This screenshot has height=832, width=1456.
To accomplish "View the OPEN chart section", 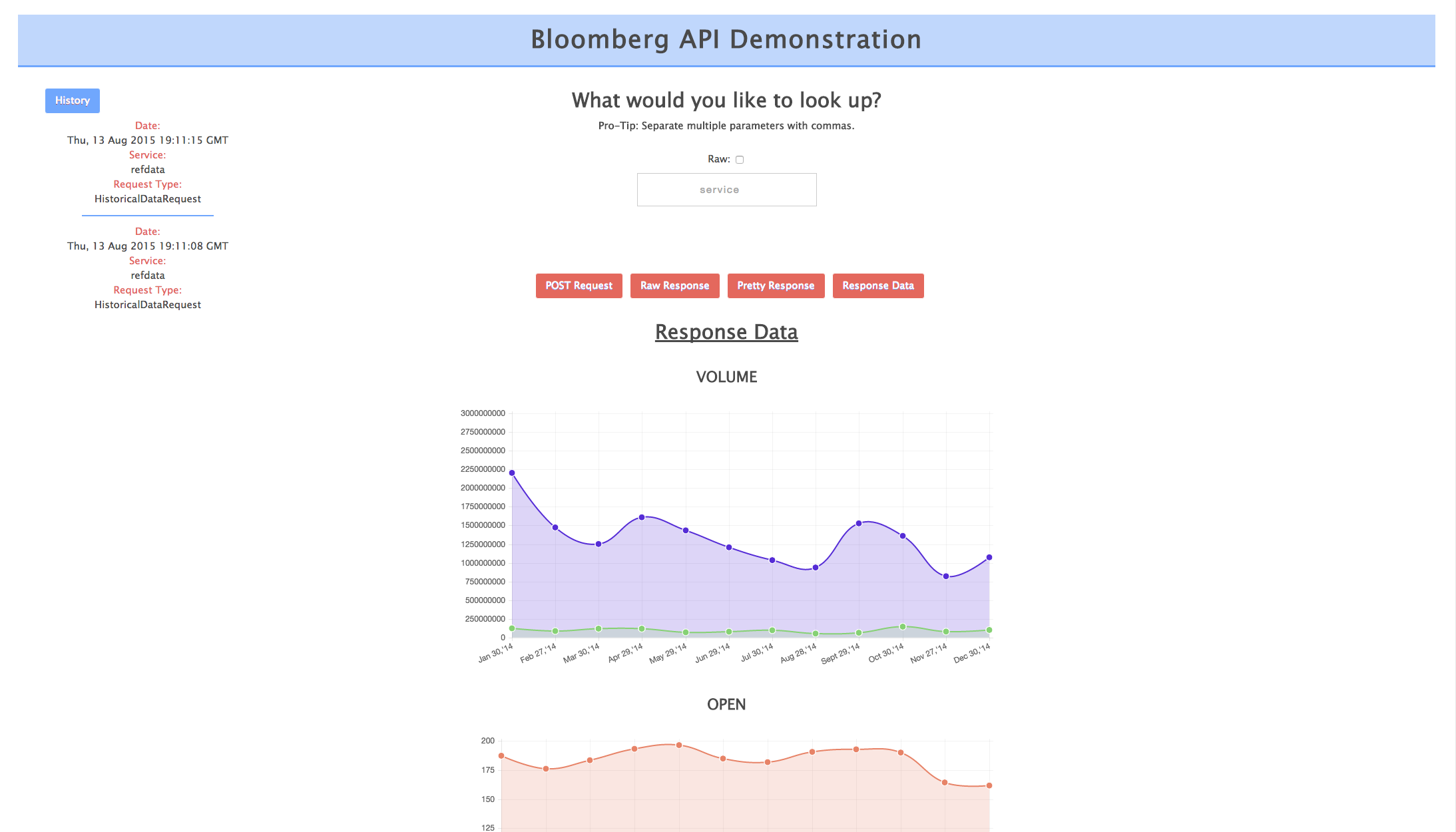I will [727, 705].
